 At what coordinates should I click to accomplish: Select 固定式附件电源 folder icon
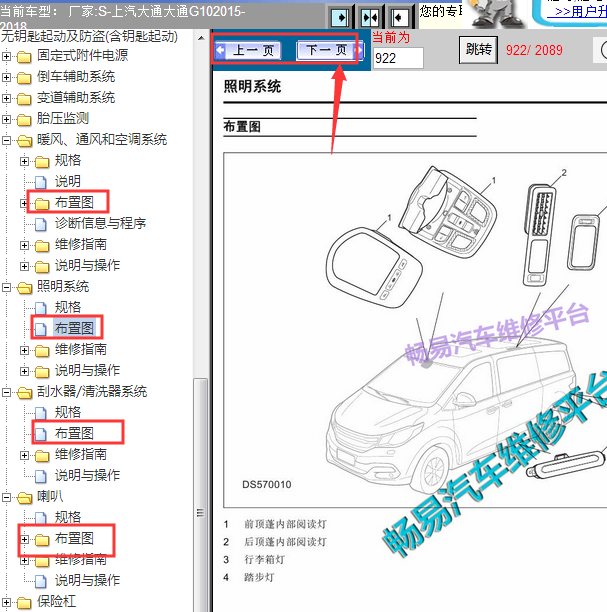[x=24, y=57]
